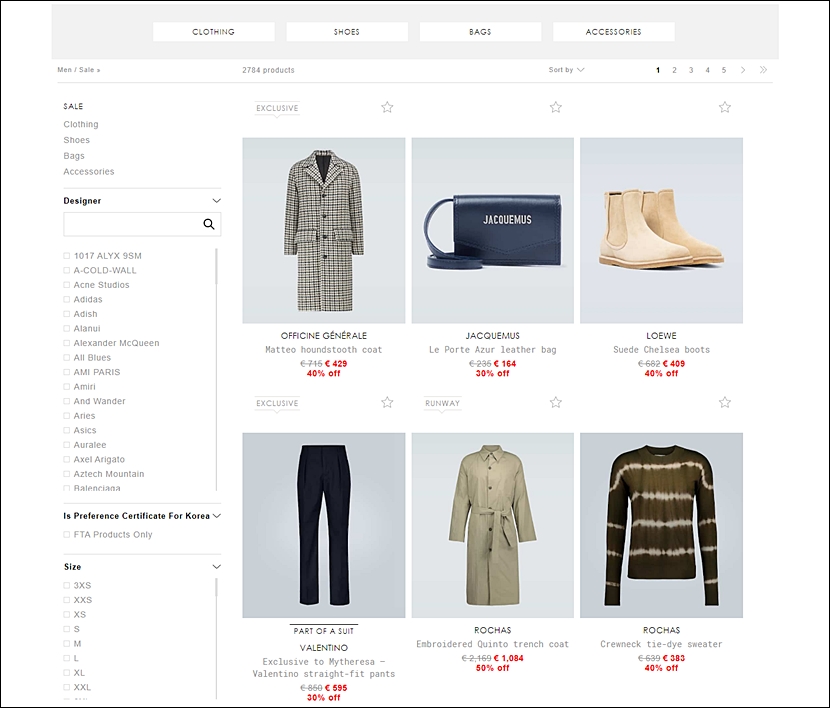This screenshot has width=830, height=708.
Task: Open the Valentino navy pants image
Action: 324,525
